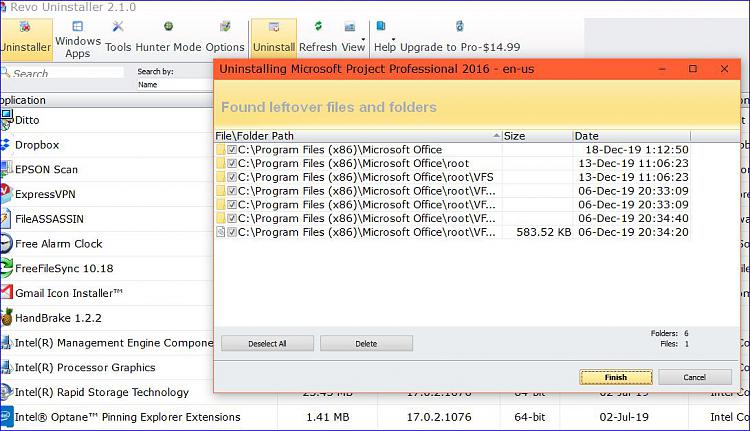
Task: Select Dropbox in application list
Action: click(106, 144)
